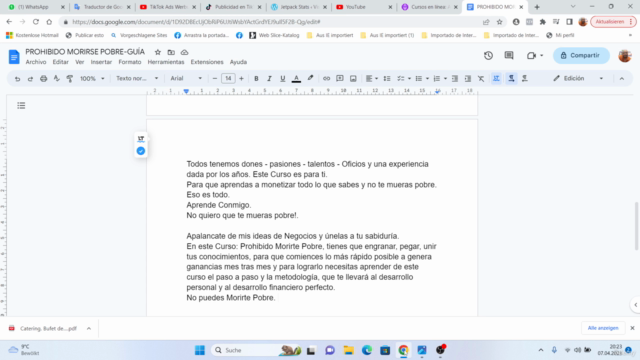Open the Edición mode dropdown

(578, 78)
